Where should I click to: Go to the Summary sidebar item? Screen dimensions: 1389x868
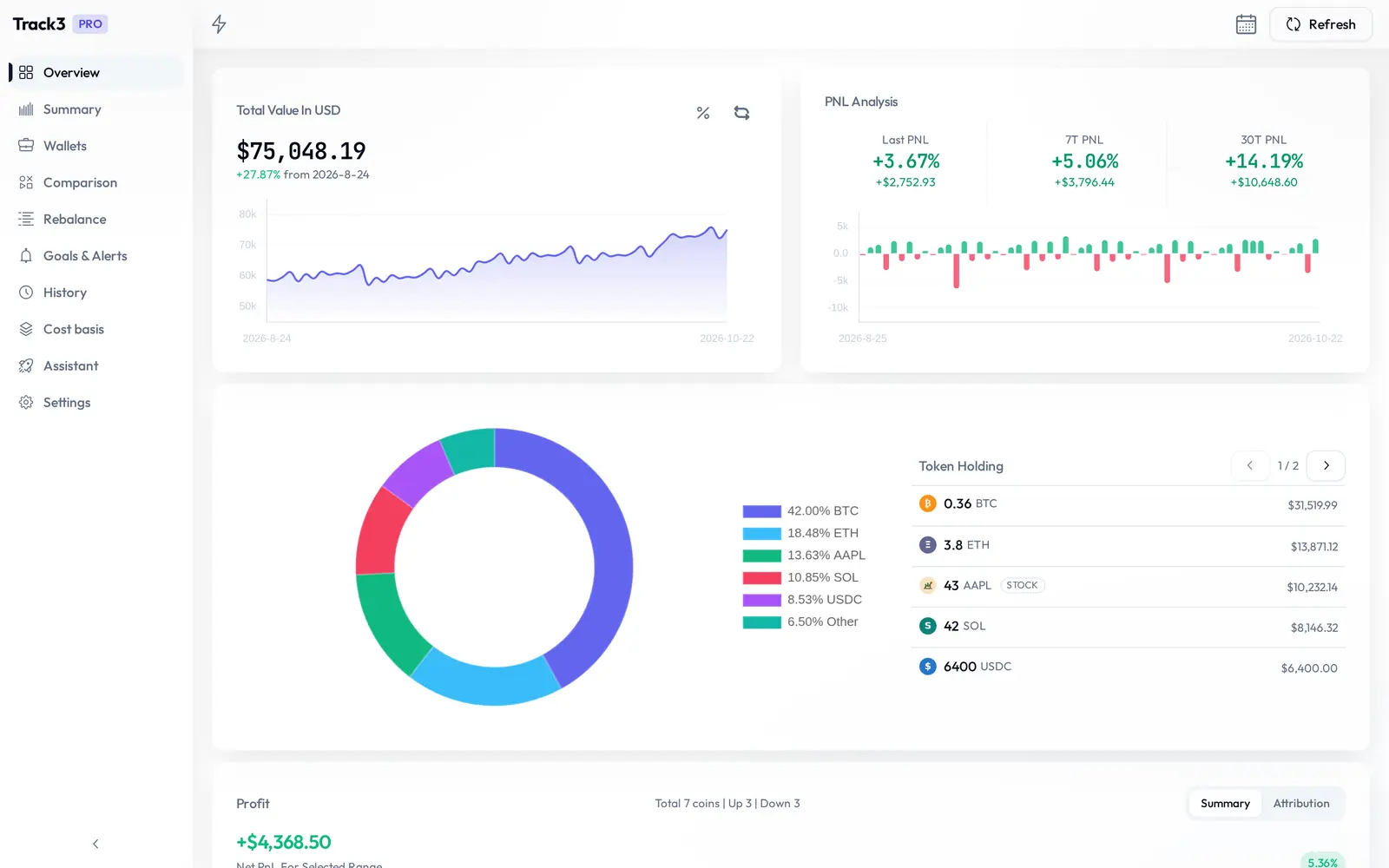coord(96,109)
